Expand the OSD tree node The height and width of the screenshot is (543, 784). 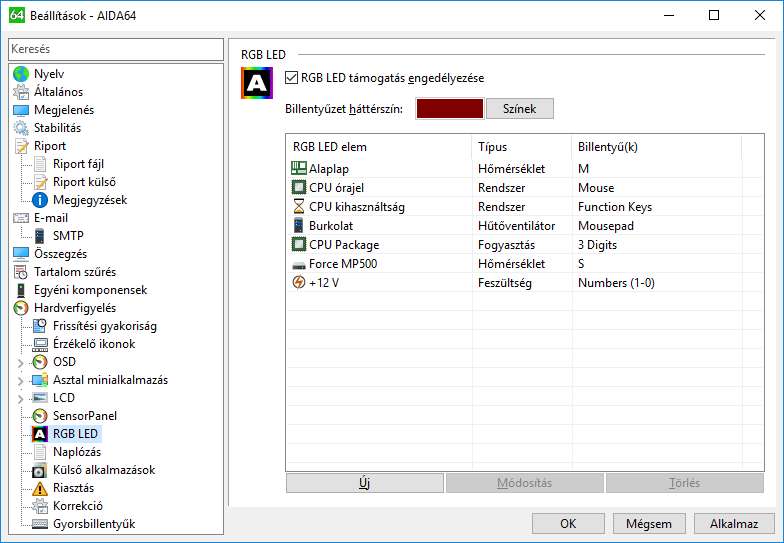pyautogui.click(x=21, y=362)
